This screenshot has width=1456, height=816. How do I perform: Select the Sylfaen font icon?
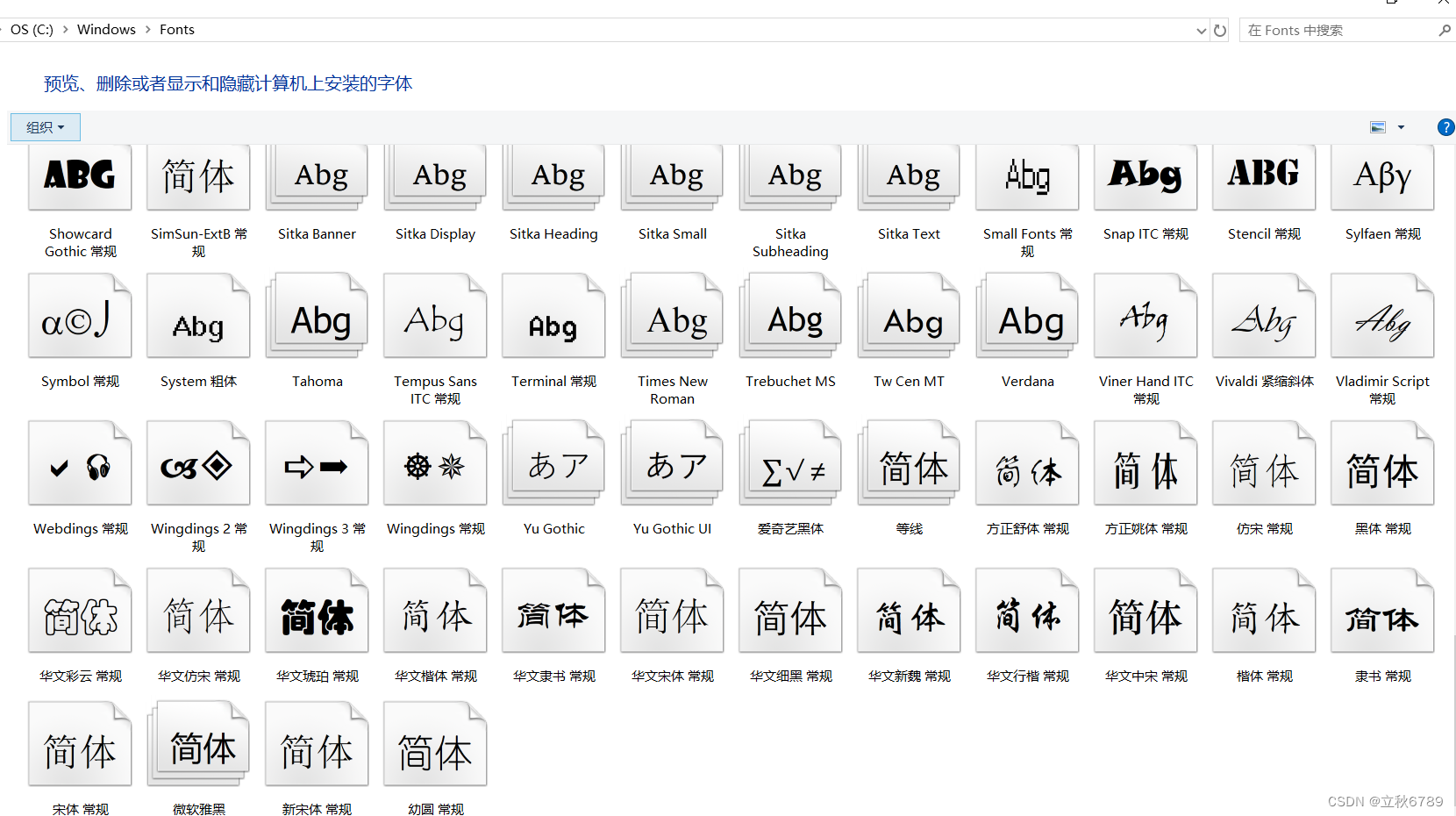coord(1382,177)
